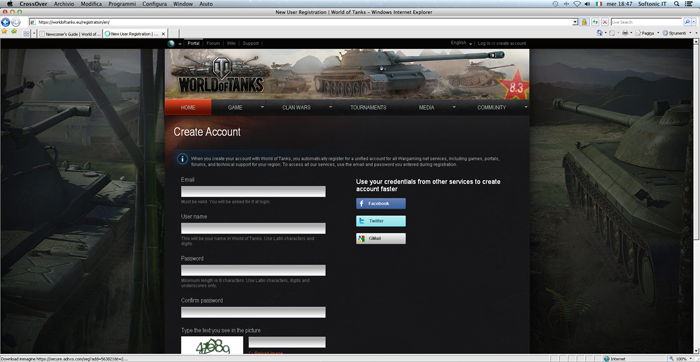Click the info circle icon in notice
This screenshot has width=700, height=362.
coord(182,159)
